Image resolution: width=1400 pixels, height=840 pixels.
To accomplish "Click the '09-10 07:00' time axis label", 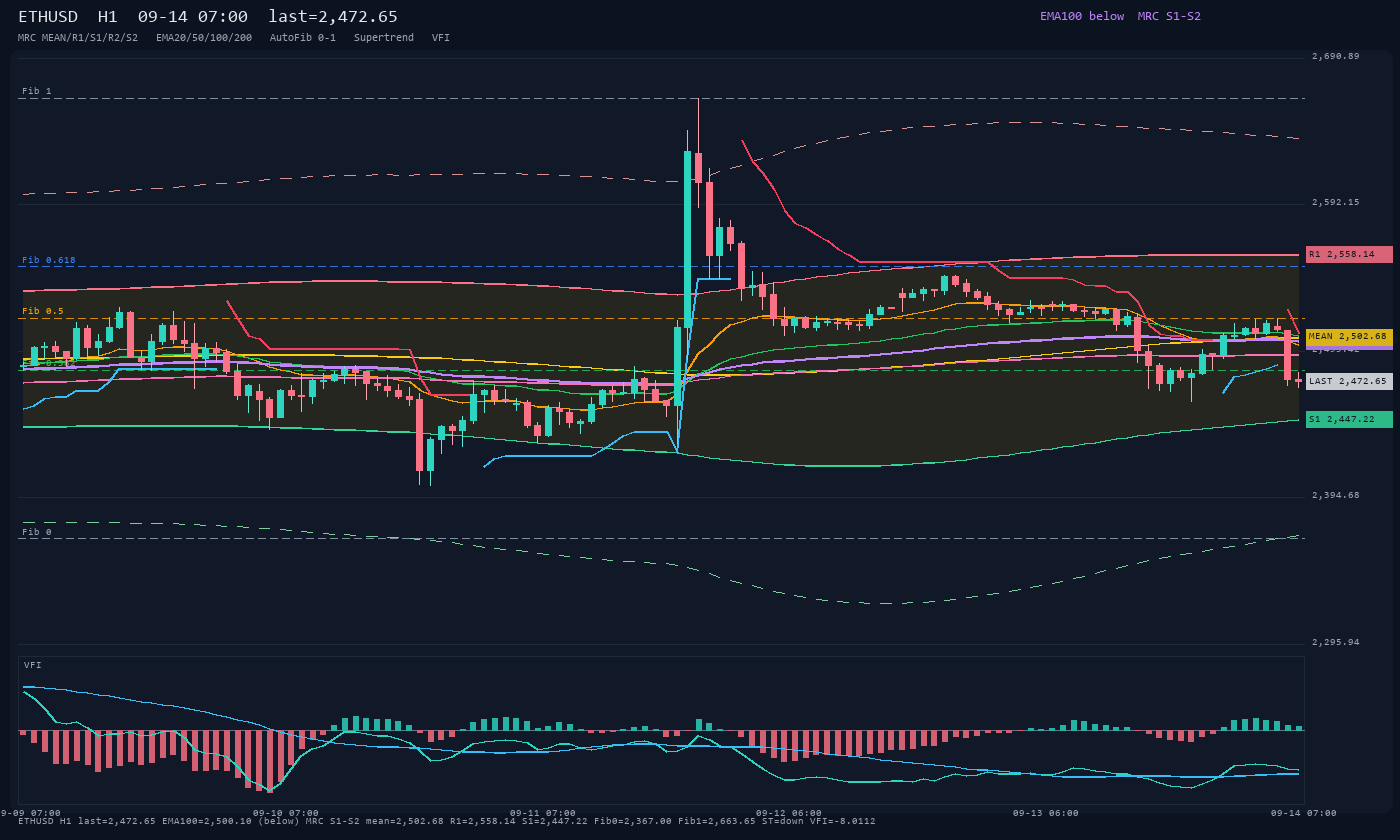I will coord(286,813).
